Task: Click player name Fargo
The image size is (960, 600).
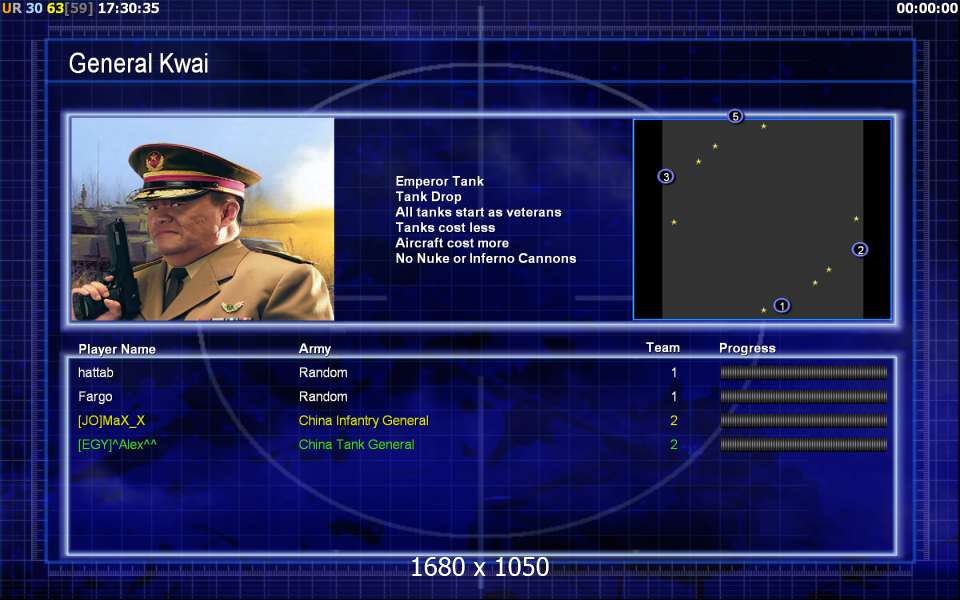Action: click(95, 397)
